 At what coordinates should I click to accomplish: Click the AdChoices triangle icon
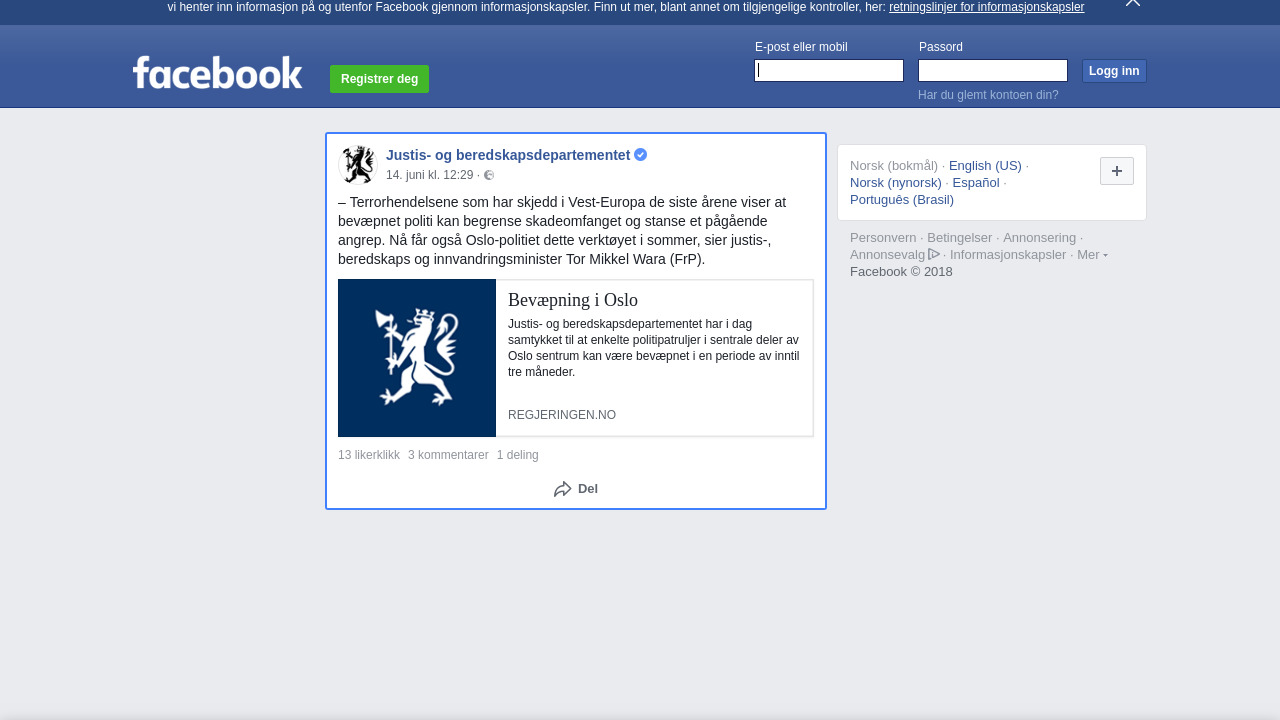click(934, 254)
